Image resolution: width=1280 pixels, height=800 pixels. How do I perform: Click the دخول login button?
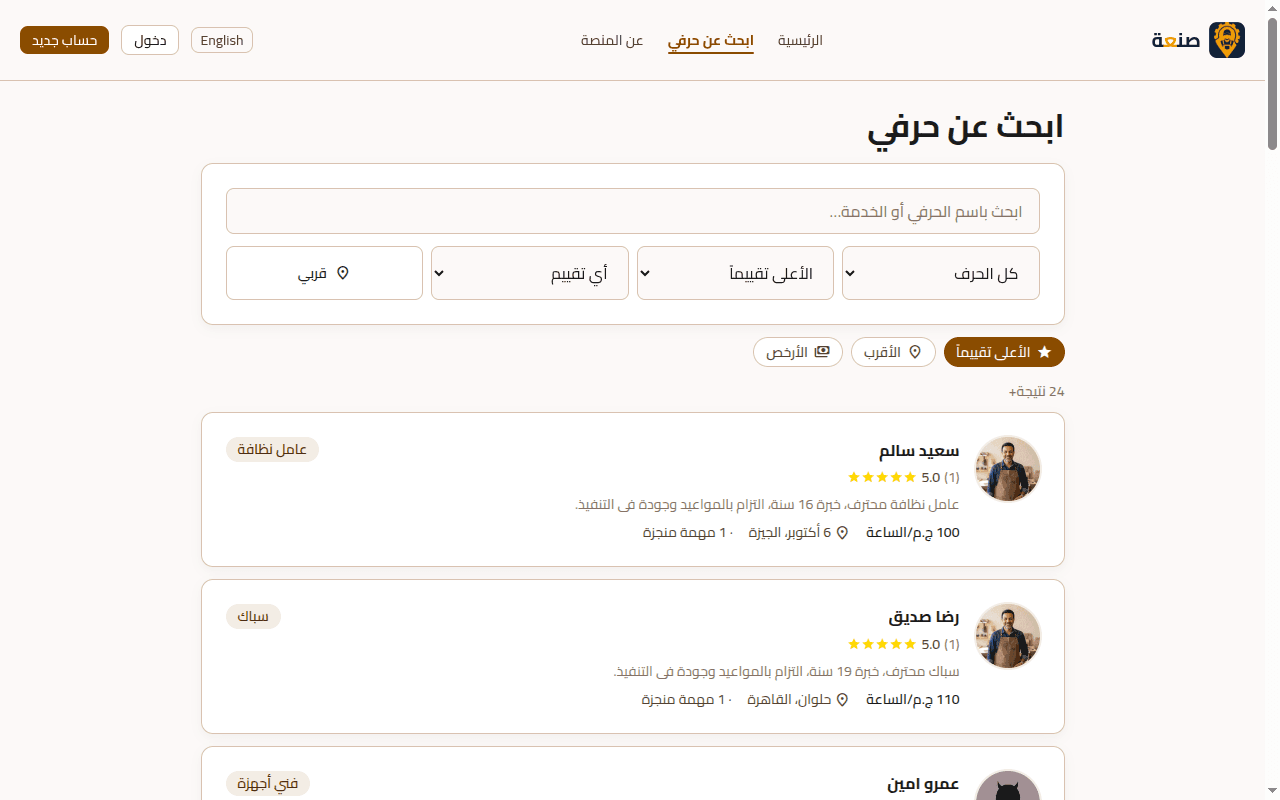click(x=150, y=40)
